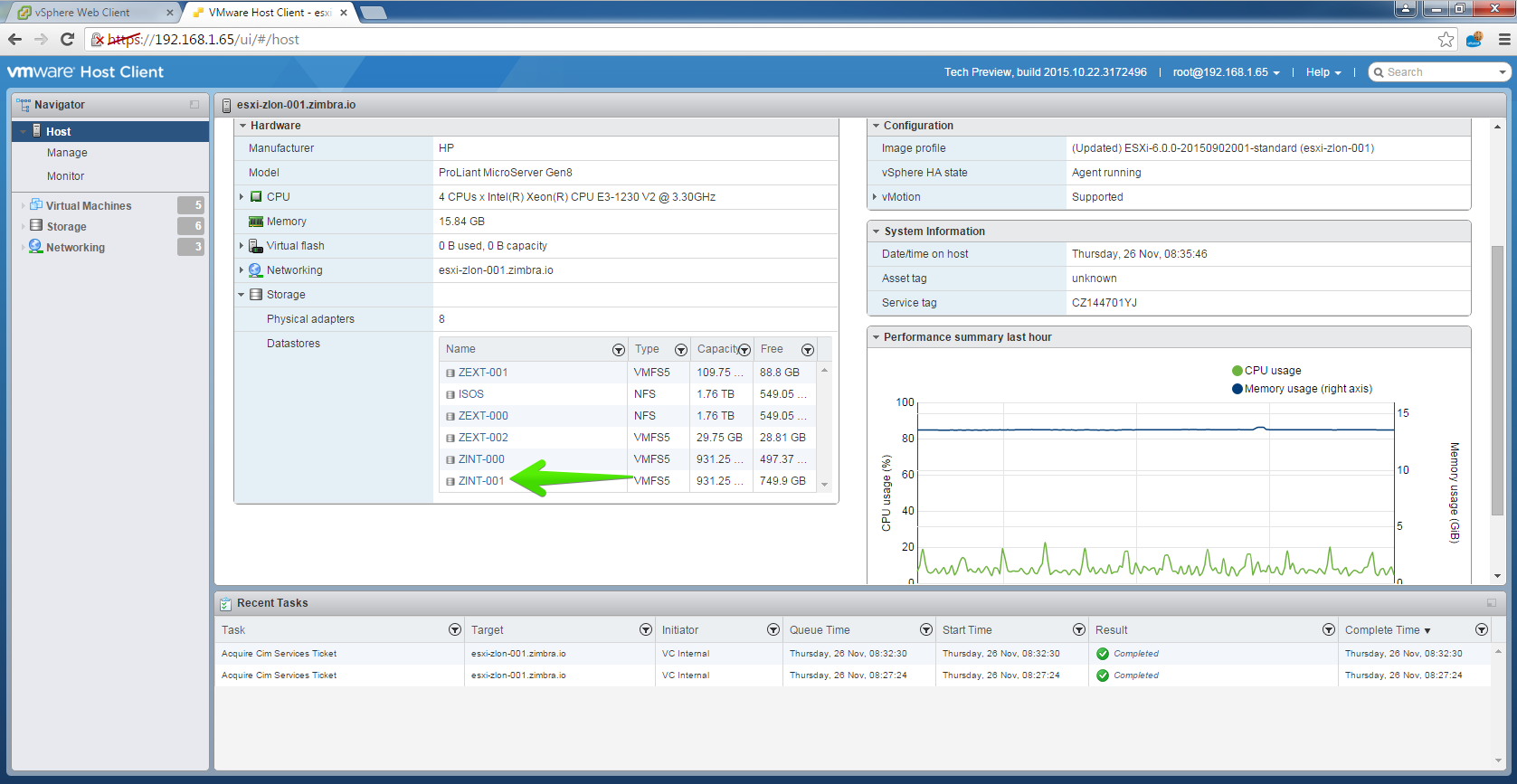Click the browser extension icon beside the star
This screenshot has width=1517, height=784.
coord(1474,39)
